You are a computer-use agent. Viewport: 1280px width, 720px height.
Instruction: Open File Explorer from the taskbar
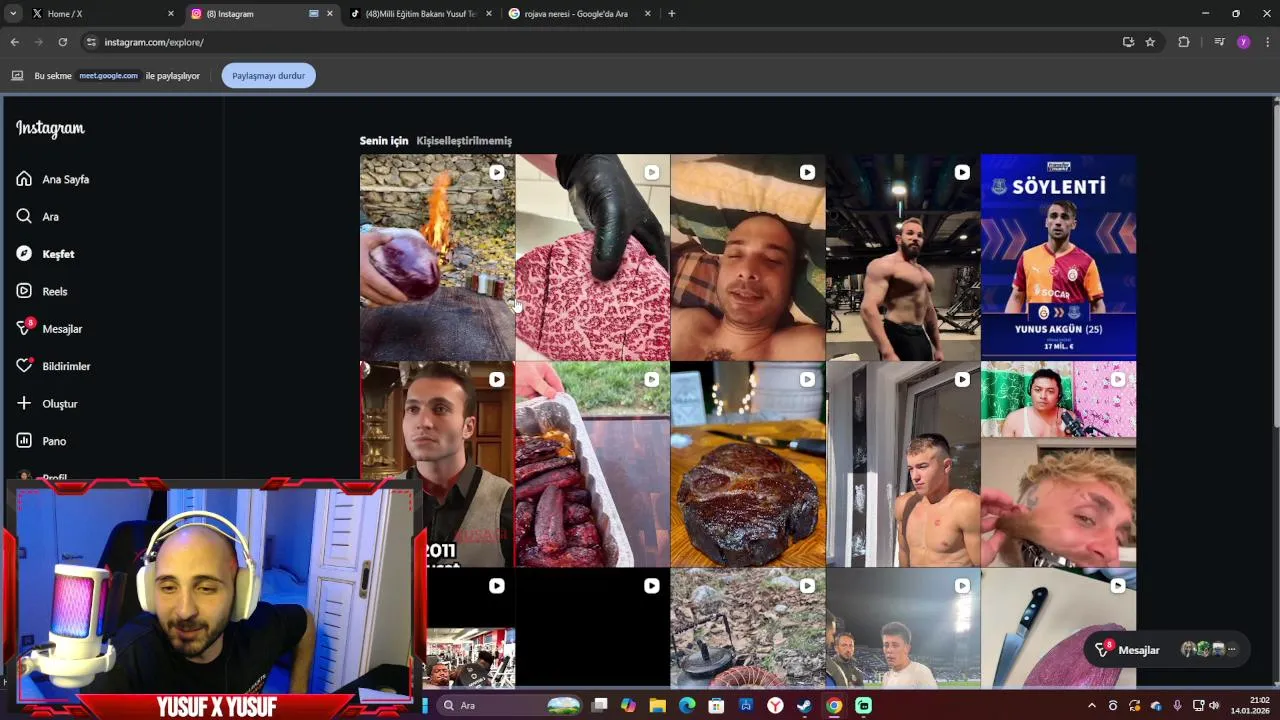coord(657,705)
